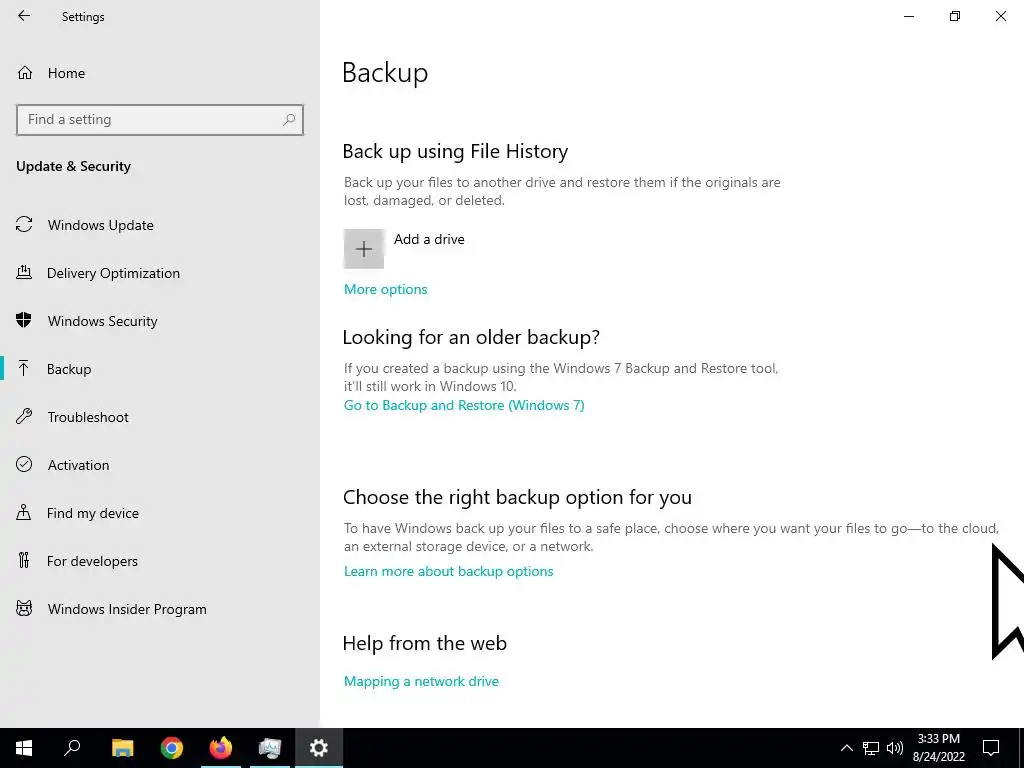The height and width of the screenshot is (768, 1024).
Task: Click the search magnifier in Find a setting
Action: tap(289, 120)
